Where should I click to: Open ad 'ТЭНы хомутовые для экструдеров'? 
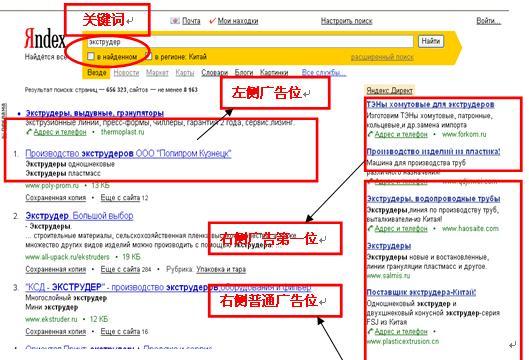[x=430, y=104]
